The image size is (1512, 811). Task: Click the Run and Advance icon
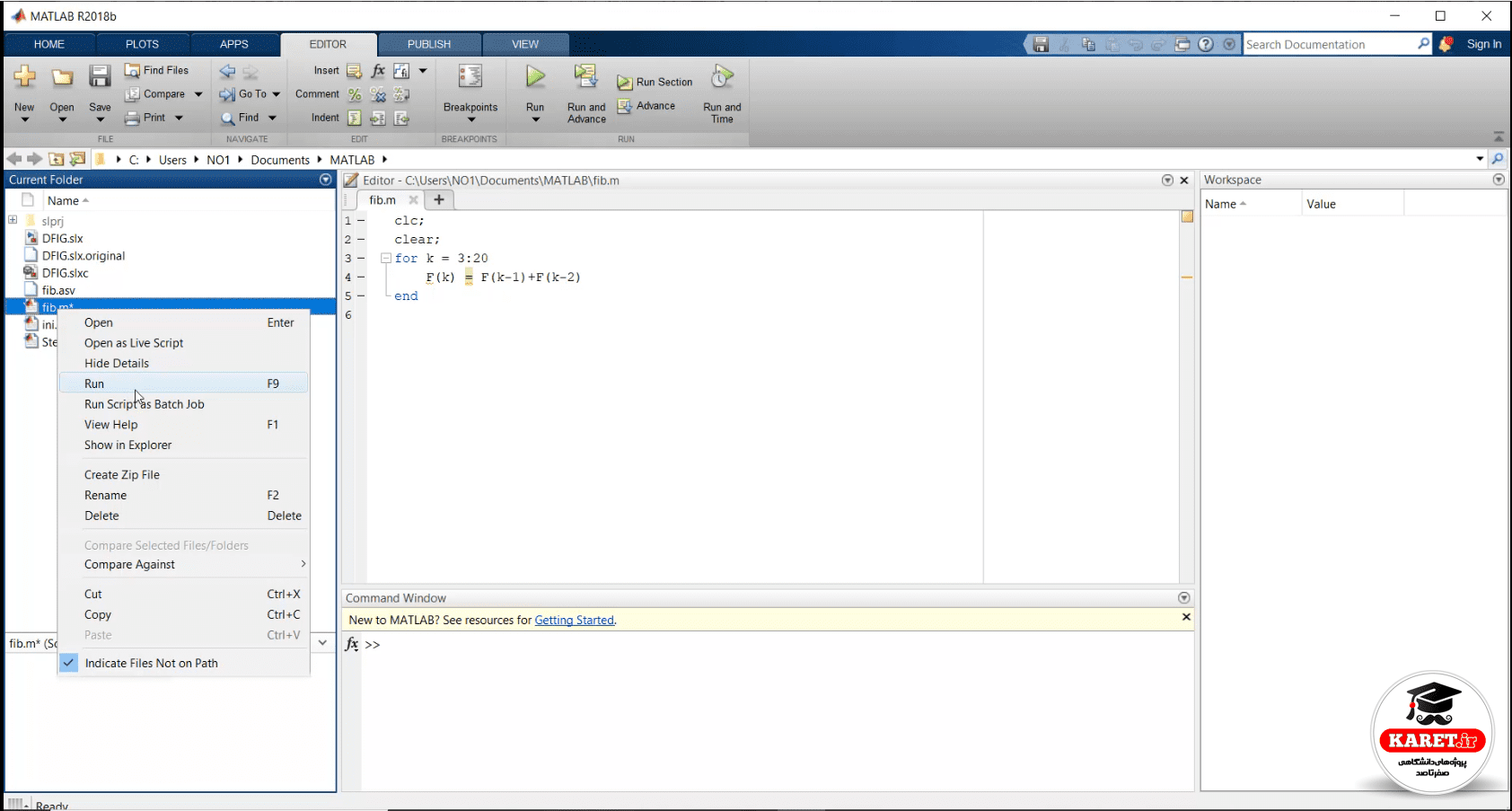[586, 77]
